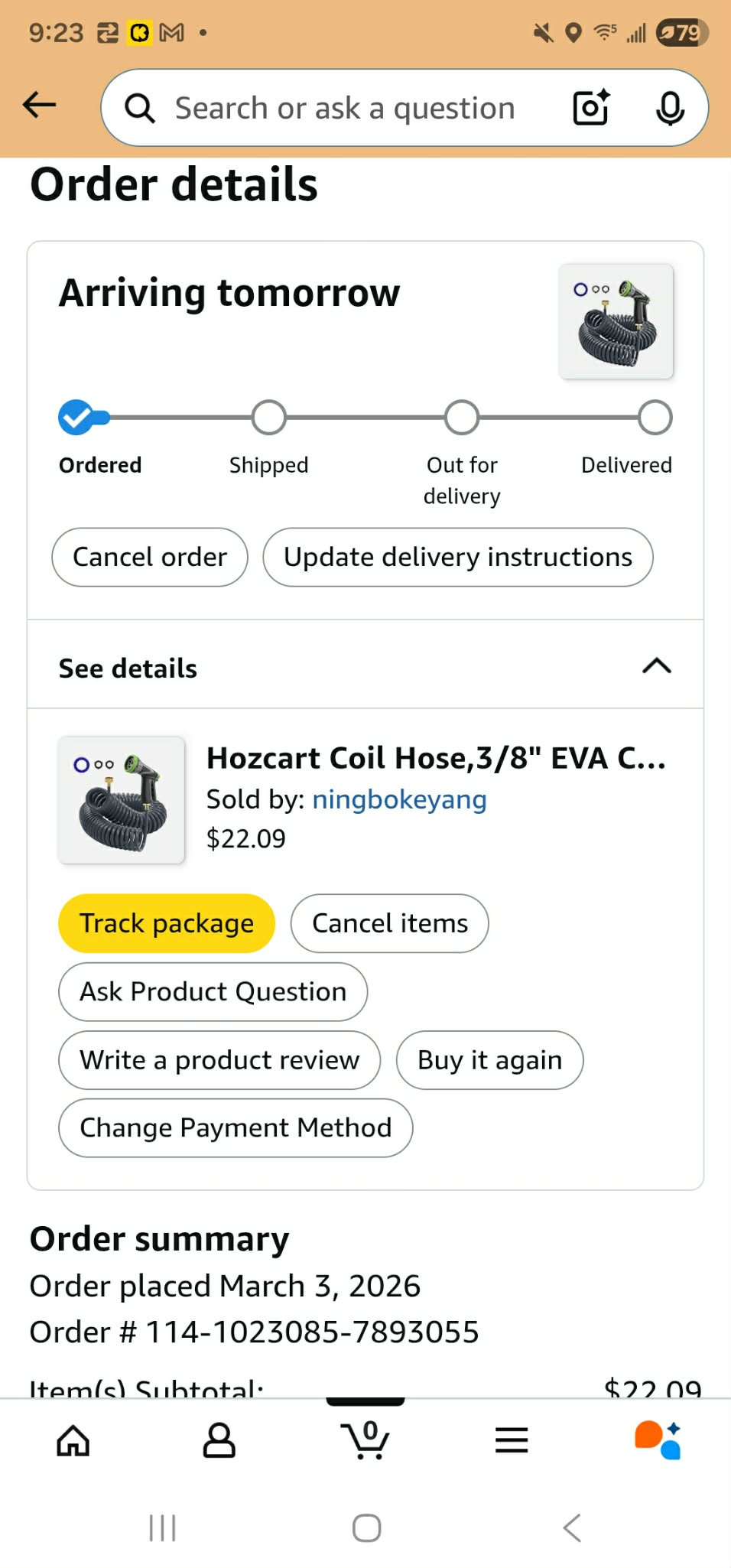The width and height of the screenshot is (731, 1568).
Task: Tap the yellow Track package button
Action: click(167, 923)
